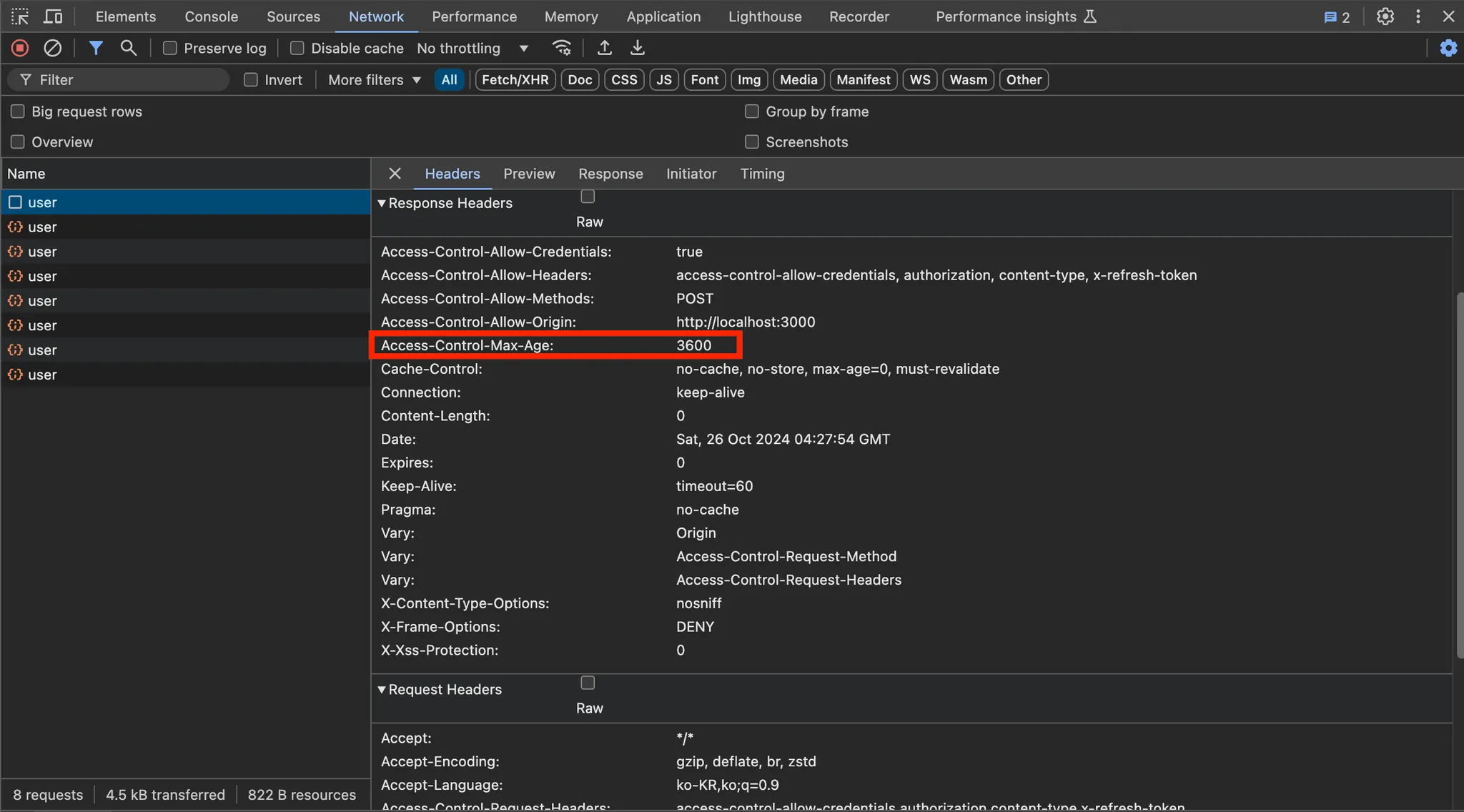Export HAR file download icon
1464x812 pixels.
(x=638, y=48)
